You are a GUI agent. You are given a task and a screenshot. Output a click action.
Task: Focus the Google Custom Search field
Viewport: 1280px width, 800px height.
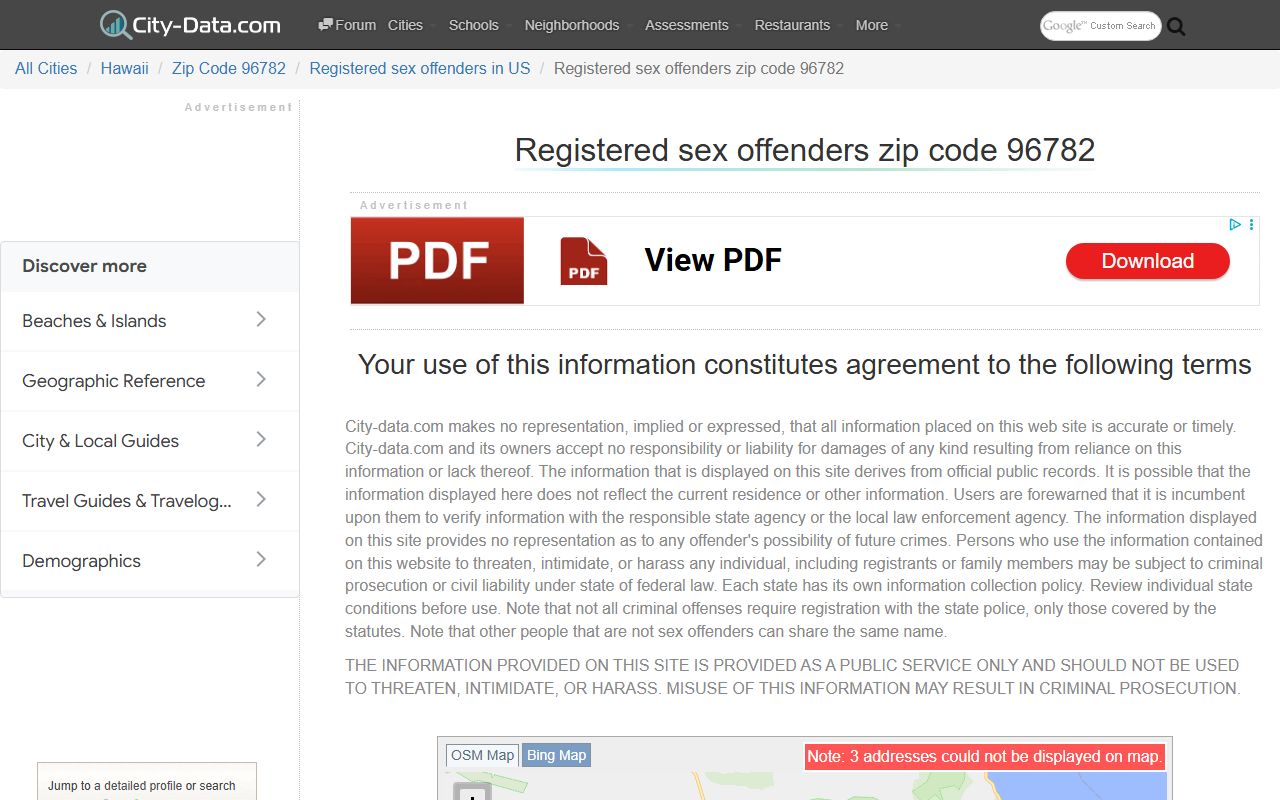tap(1100, 26)
